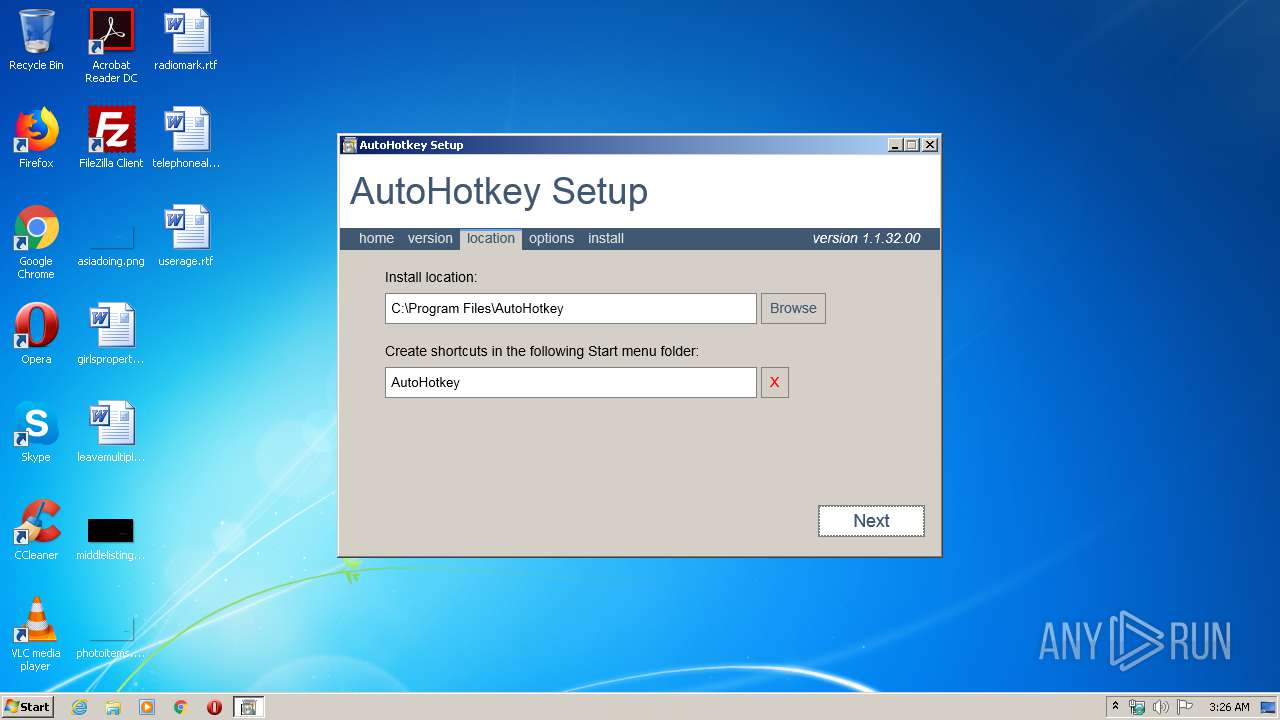Clear Start menu folder with red X
Image resolution: width=1280 pixels, height=720 pixels.
774,382
